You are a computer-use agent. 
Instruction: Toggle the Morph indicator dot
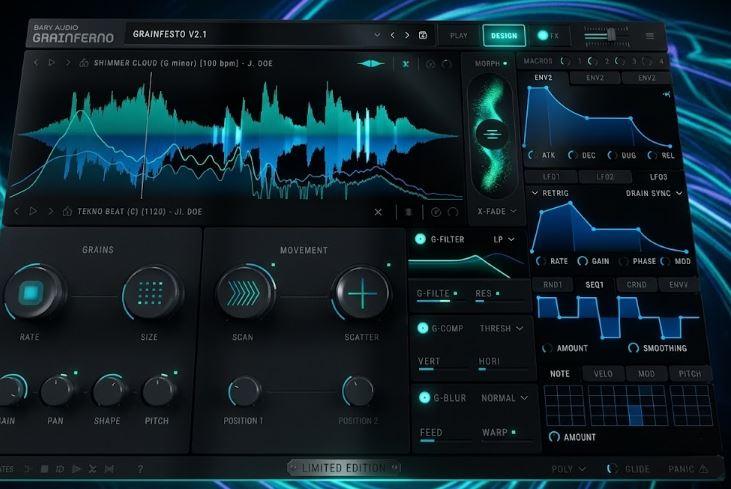[x=505, y=63]
